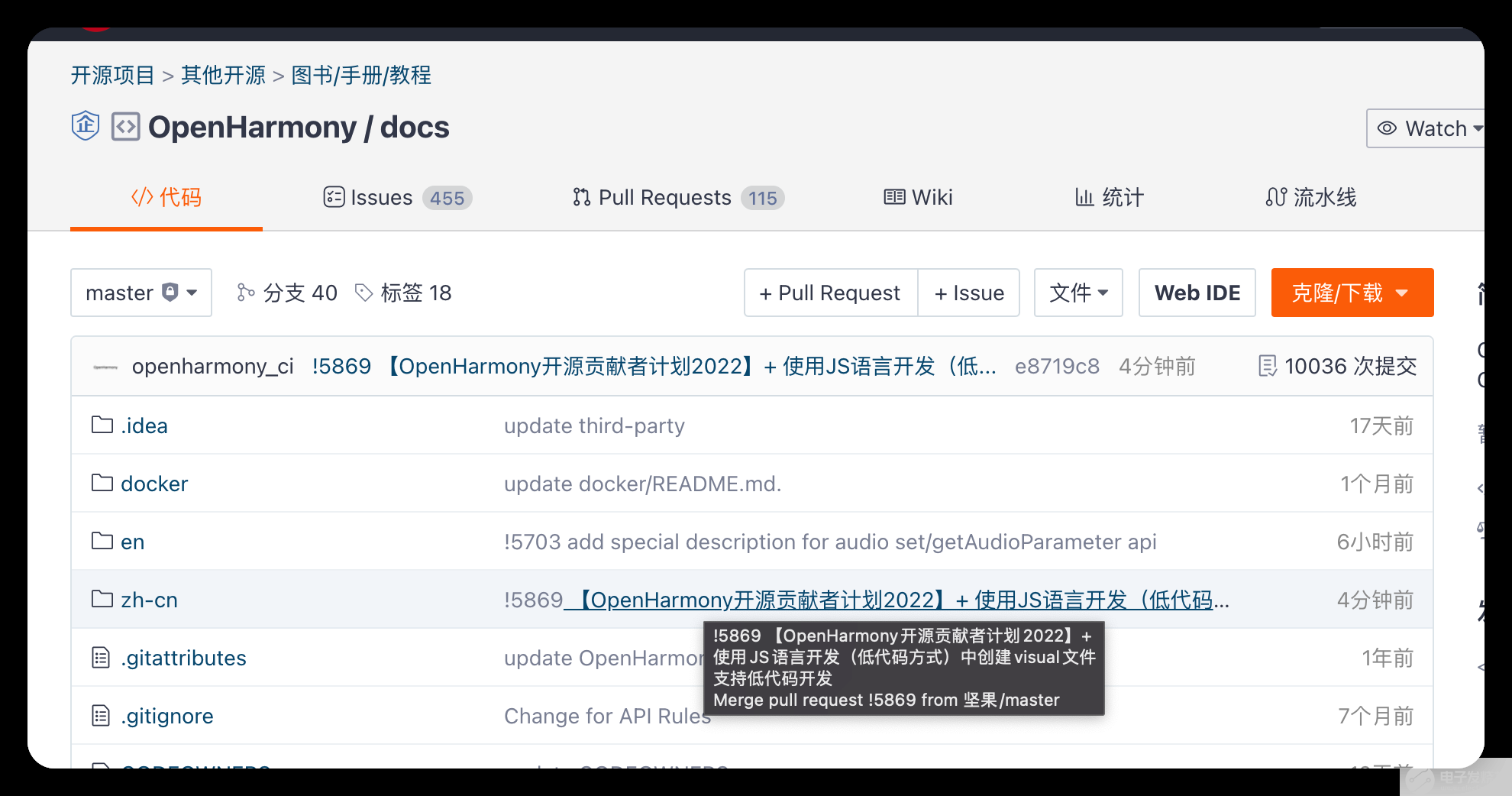Viewport: 1512px width, 796px height.
Task: Open the 流水线 tab
Action: tap(1311, 198)
